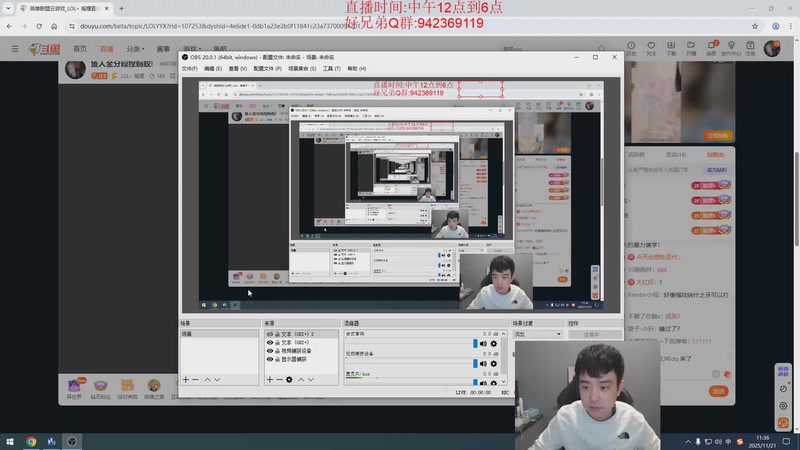The width and height of the screenshot is (800, 450).
Task: Open new browser tab with plus button
Action: tap(121, 8)
